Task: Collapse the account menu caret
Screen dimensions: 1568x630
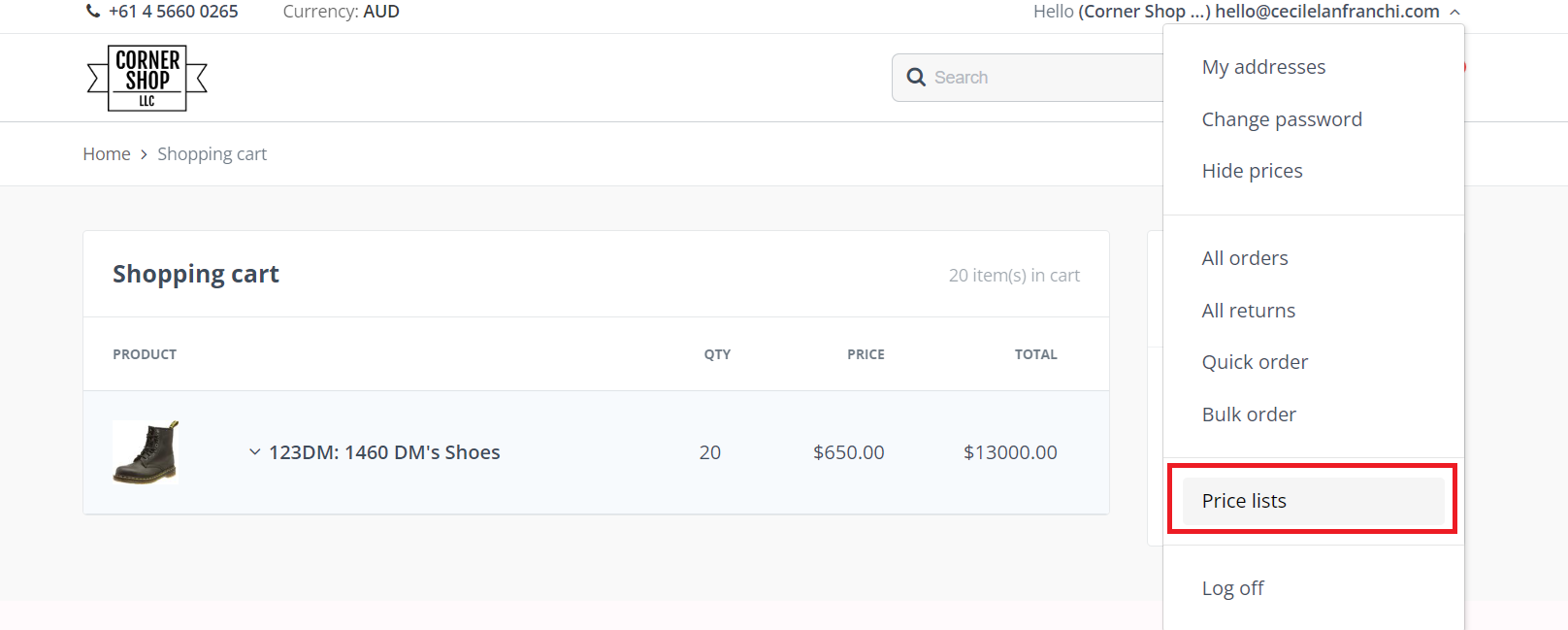Action: pyautogui.click(x=1454, y=13)
